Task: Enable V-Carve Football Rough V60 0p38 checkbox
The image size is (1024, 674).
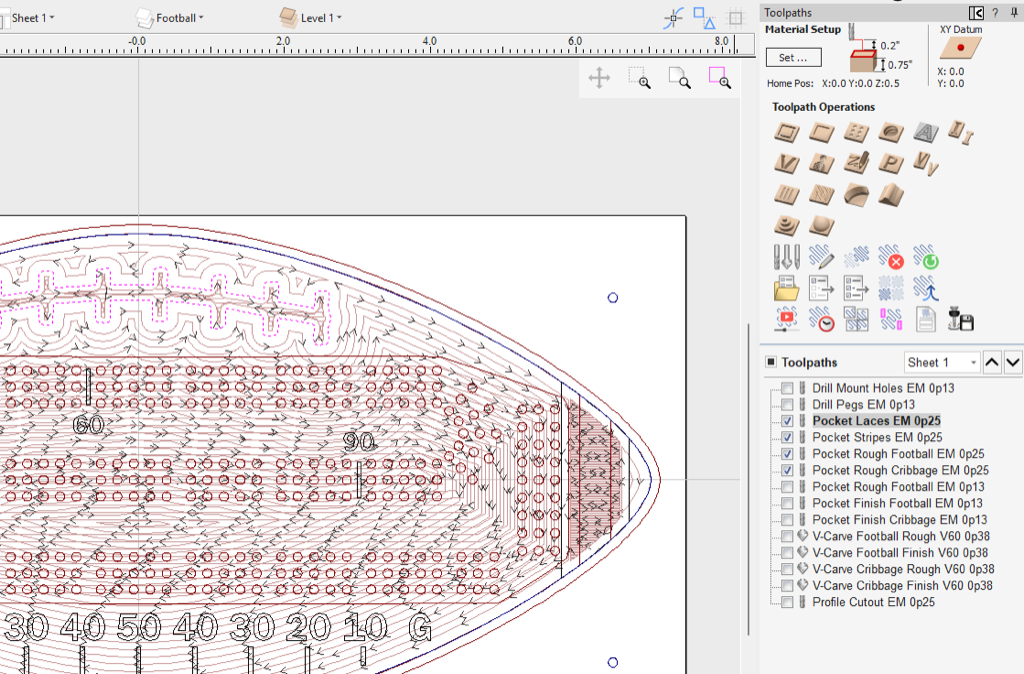Action: click(x=788, y=536)
